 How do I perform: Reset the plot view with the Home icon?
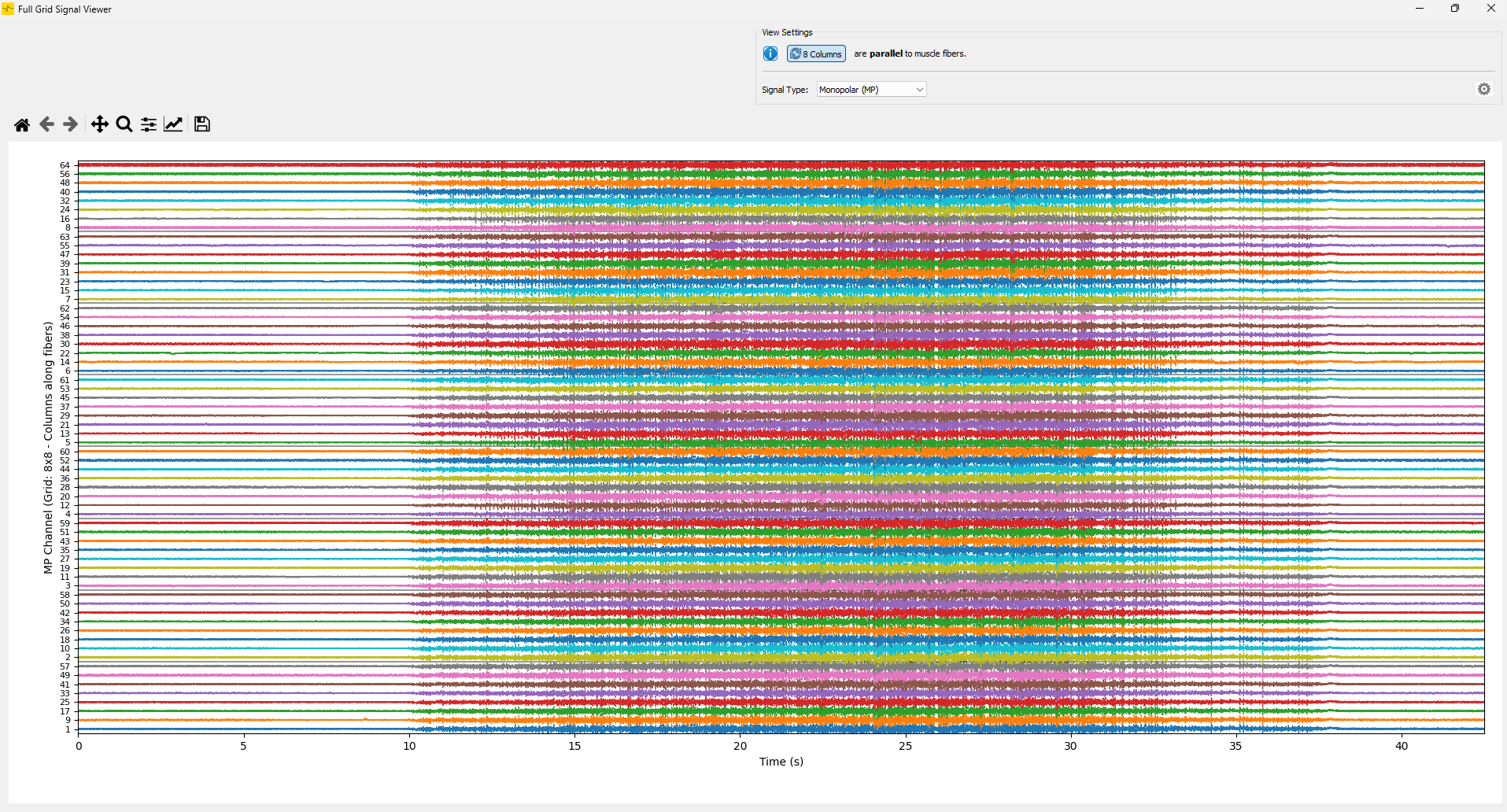click(x=21, y=124)
